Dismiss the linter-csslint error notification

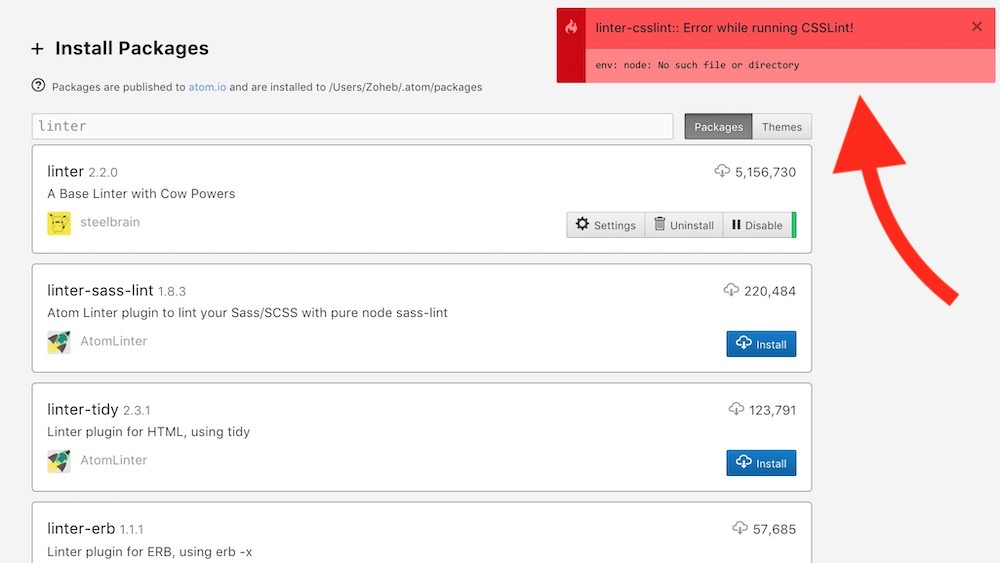point(977,27)
